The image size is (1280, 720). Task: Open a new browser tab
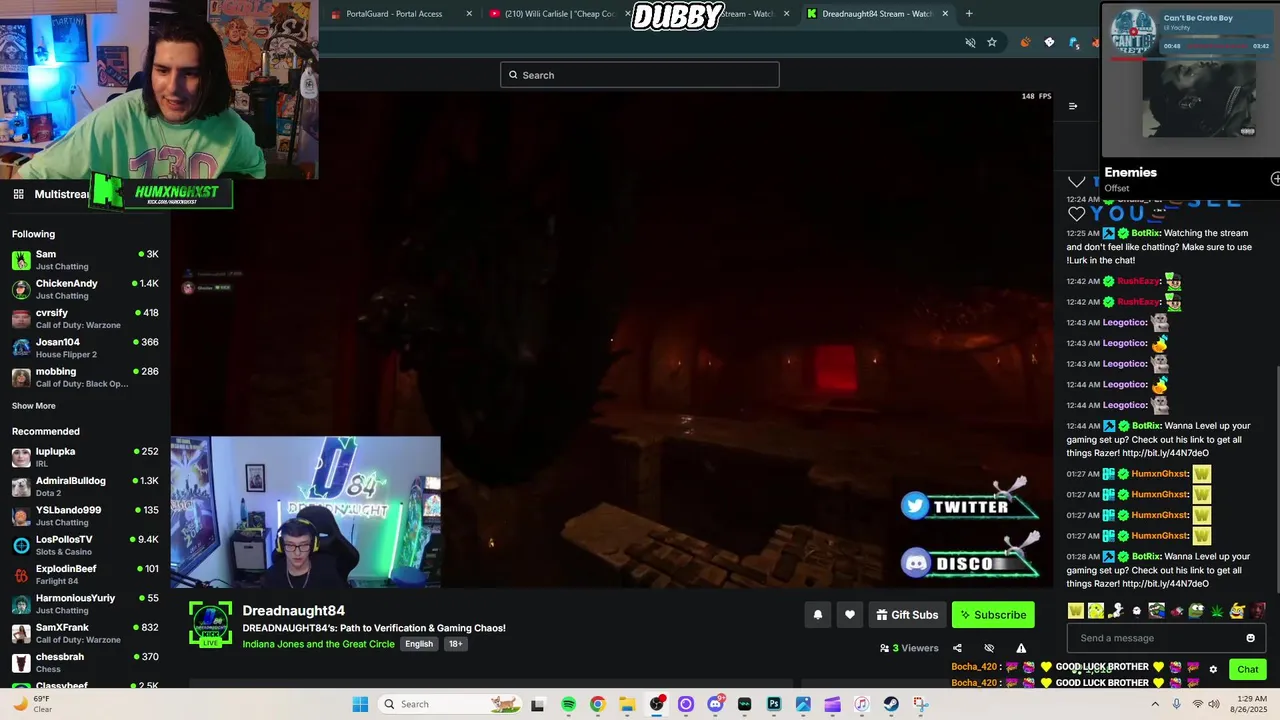(x=969, y=14)
